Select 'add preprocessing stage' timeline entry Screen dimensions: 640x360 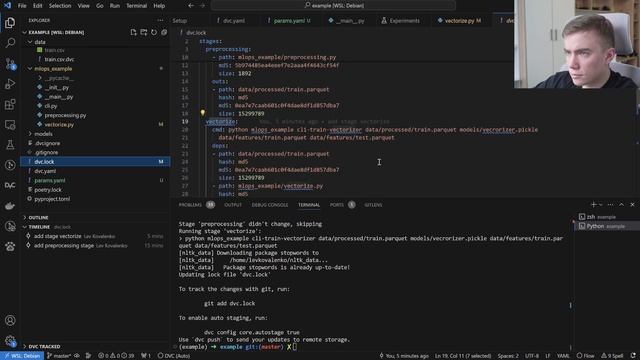pyautogui.click(x=95, y=246)
